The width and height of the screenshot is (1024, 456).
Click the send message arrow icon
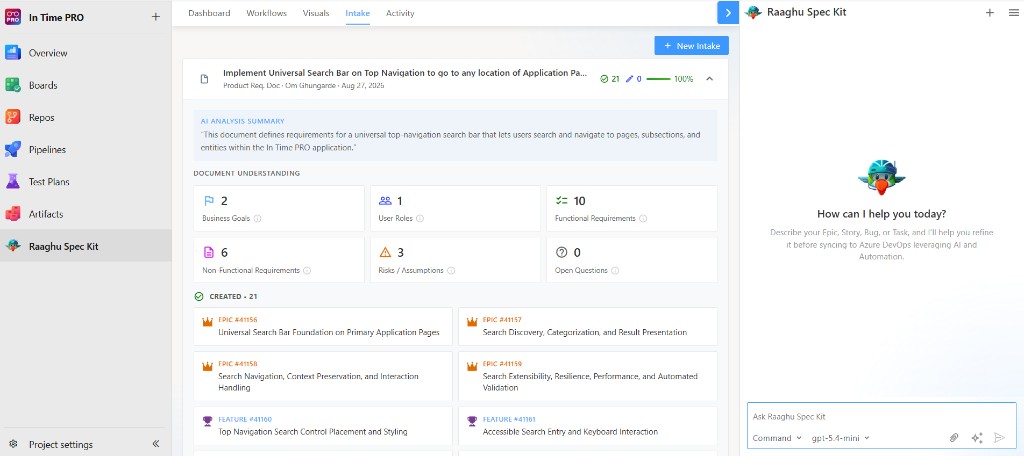tap(999, 438)
